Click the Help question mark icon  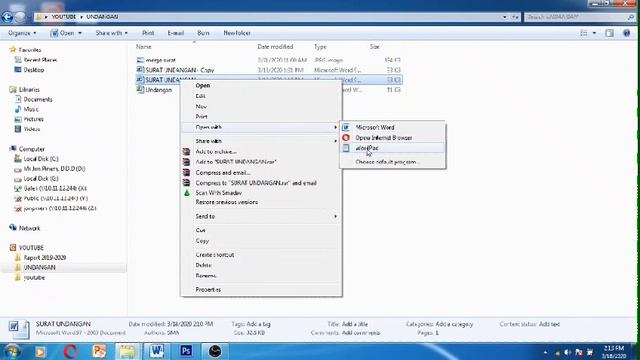point(627,33)
